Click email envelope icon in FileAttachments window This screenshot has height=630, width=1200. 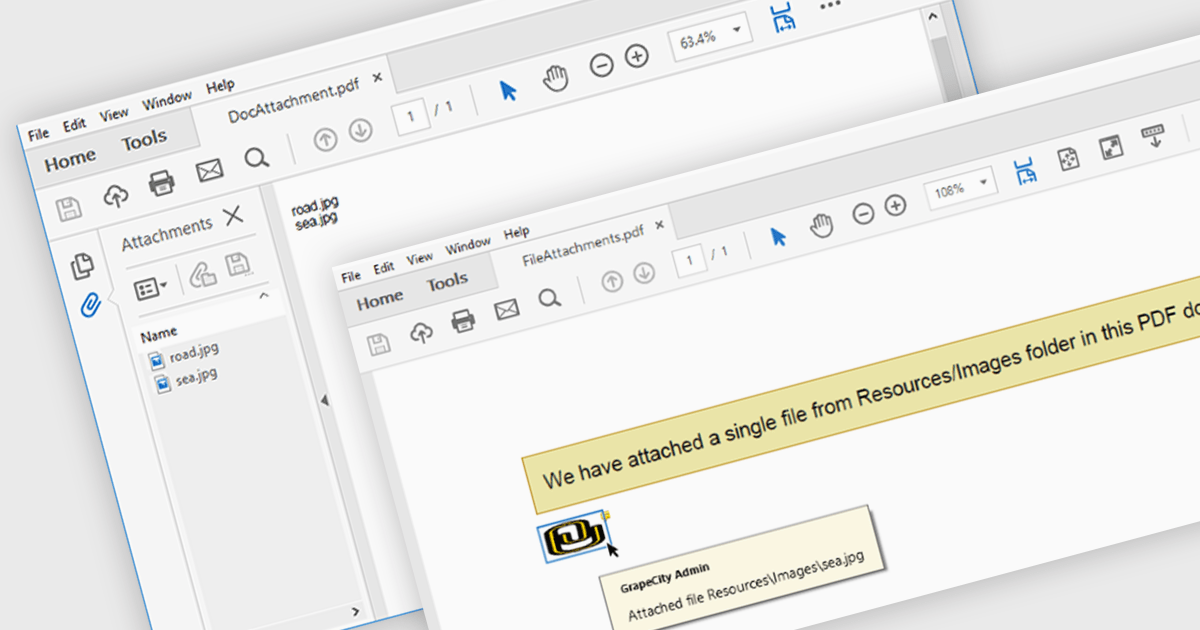coord(507,310)
